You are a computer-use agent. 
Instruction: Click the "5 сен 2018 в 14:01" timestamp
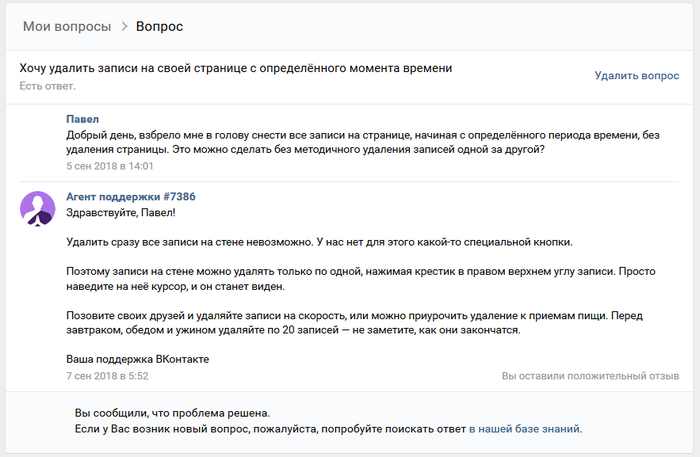click(x=109, y=166)
